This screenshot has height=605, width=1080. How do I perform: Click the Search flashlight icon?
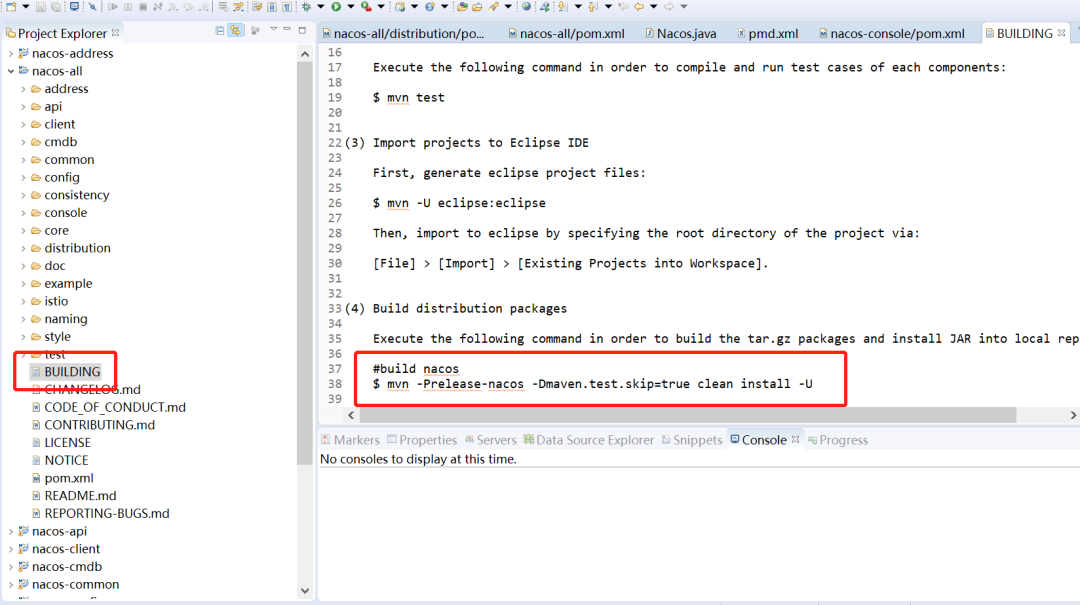(x=493, y=7)
